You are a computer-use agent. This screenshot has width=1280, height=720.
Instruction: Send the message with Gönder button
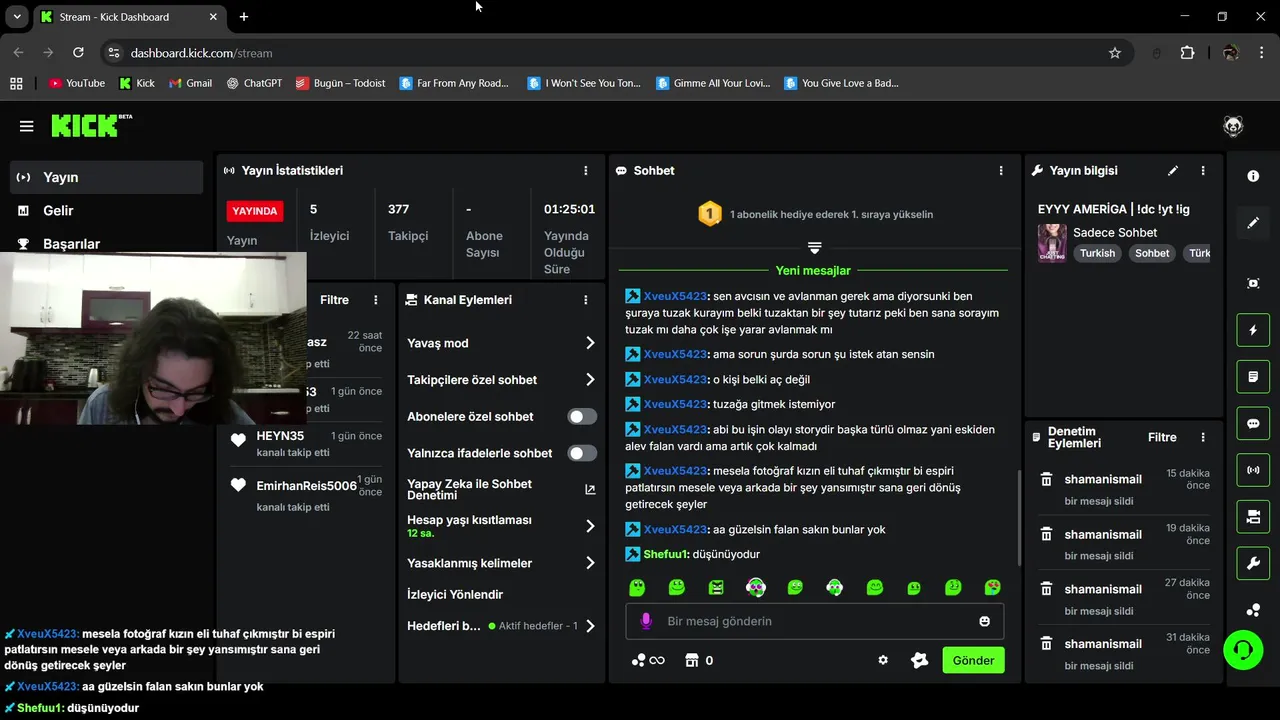coord(973,660)
